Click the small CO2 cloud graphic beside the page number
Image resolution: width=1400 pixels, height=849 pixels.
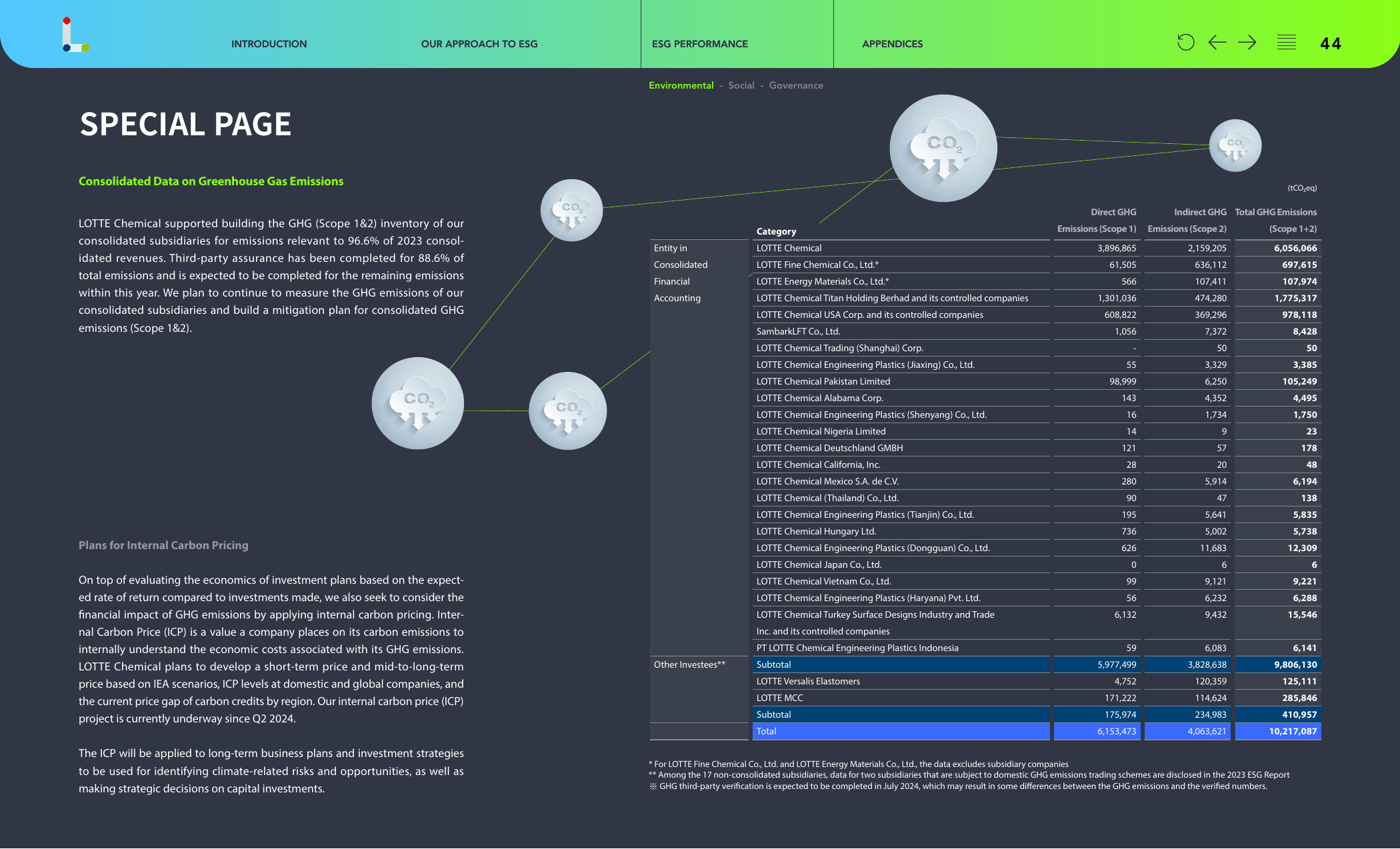point(1235,145)
